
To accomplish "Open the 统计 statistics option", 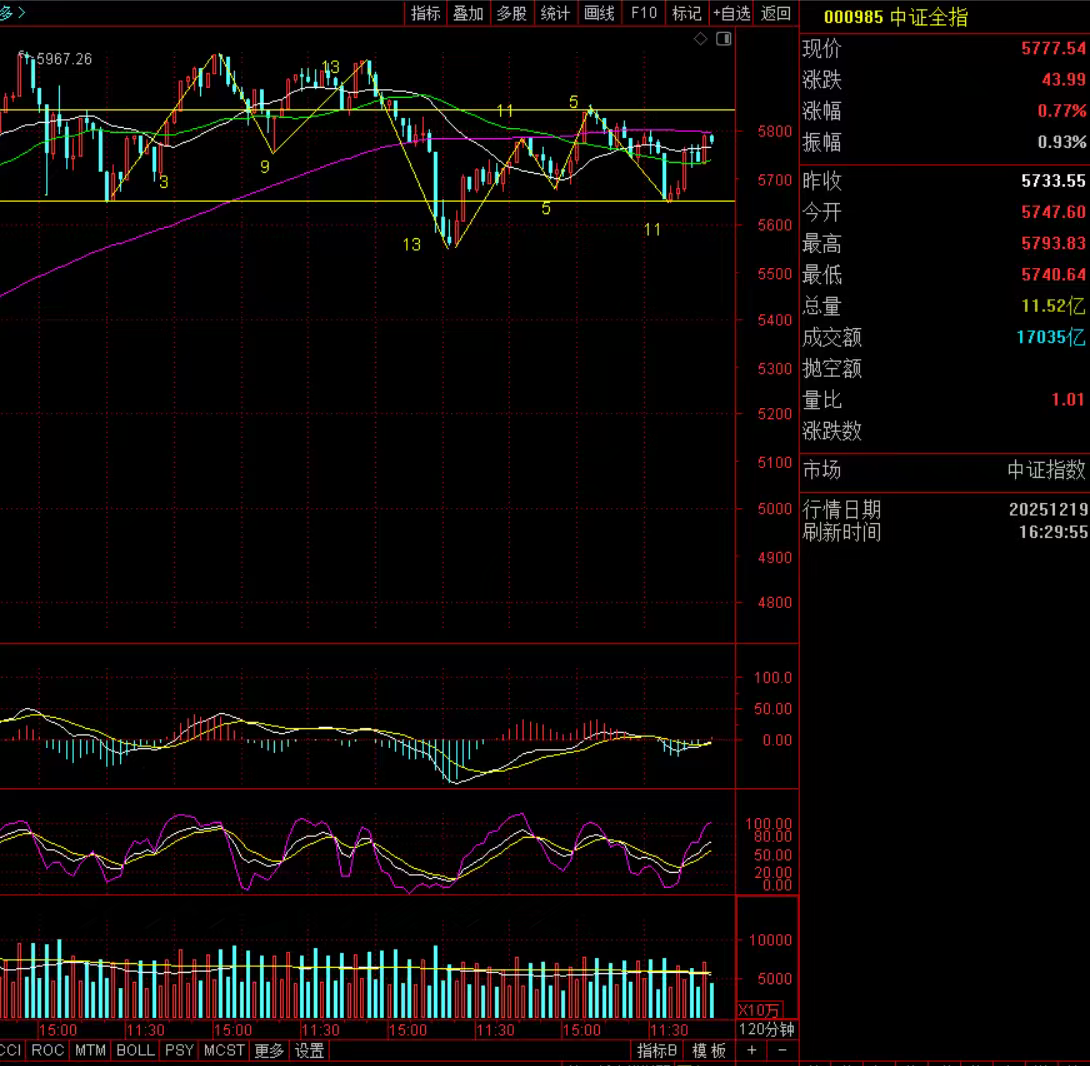I will [555, 13].
